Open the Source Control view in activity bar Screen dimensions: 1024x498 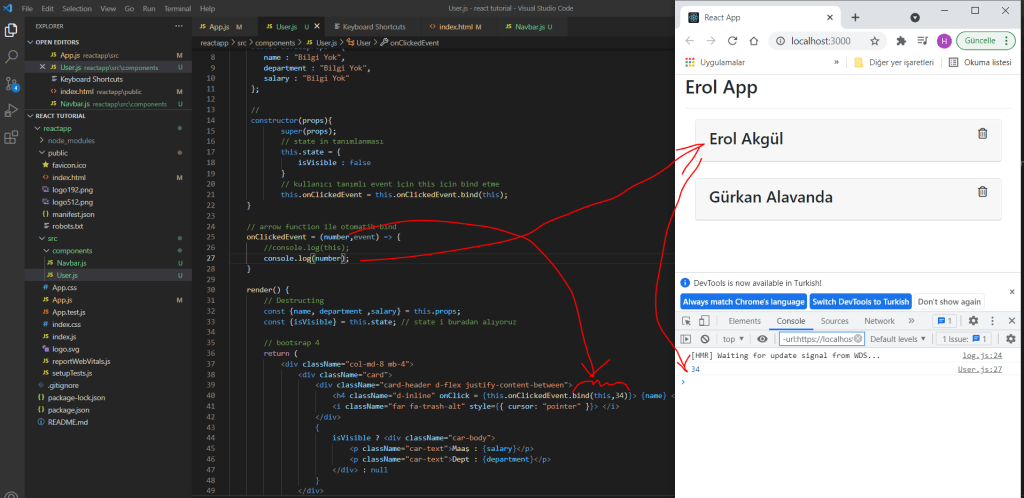(11, 83)
